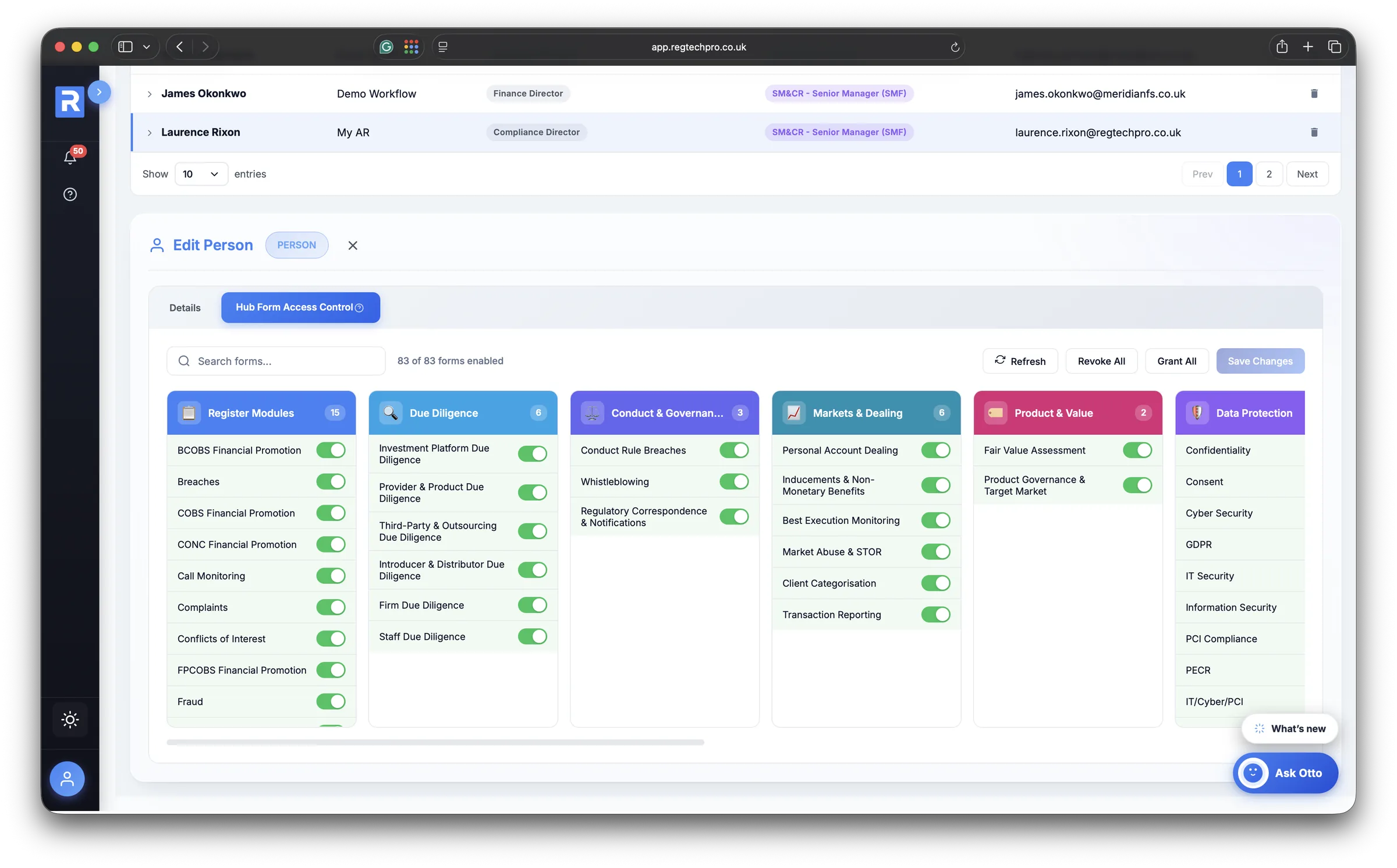Click the Markets & Dealing chart icon
Viewport: 1397px width, 868px height.
coord(794,413)
